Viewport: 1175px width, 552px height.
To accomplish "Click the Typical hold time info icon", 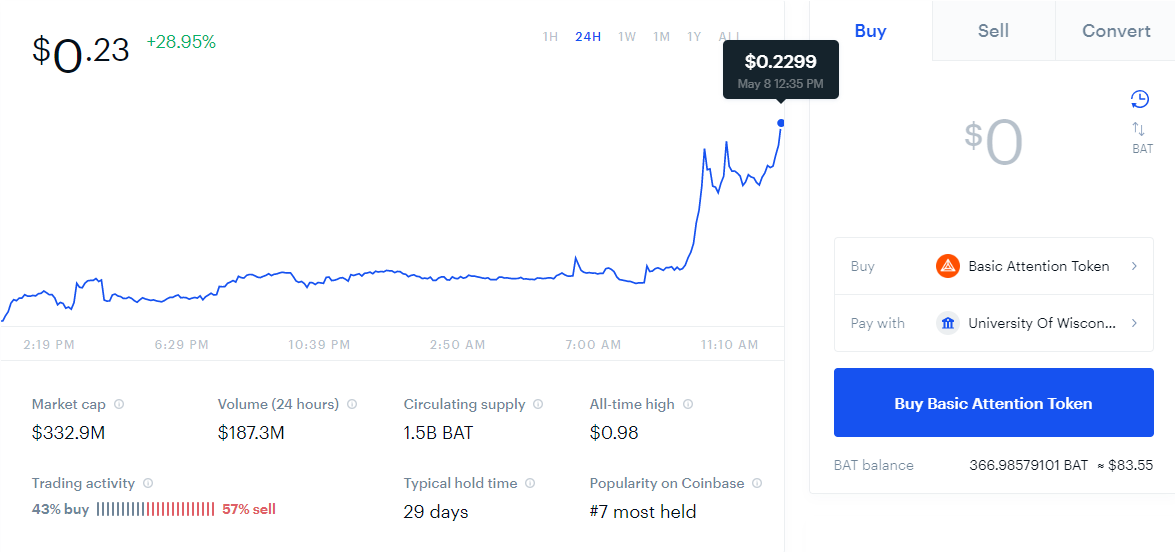I will [531, 483].
